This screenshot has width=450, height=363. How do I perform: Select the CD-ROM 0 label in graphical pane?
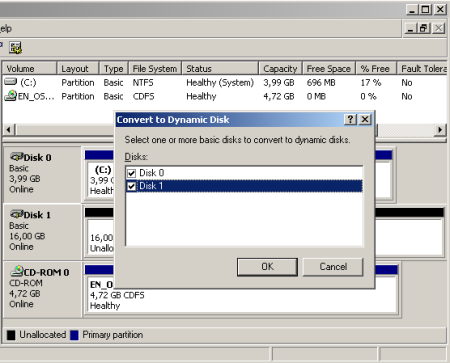[46, 272]
